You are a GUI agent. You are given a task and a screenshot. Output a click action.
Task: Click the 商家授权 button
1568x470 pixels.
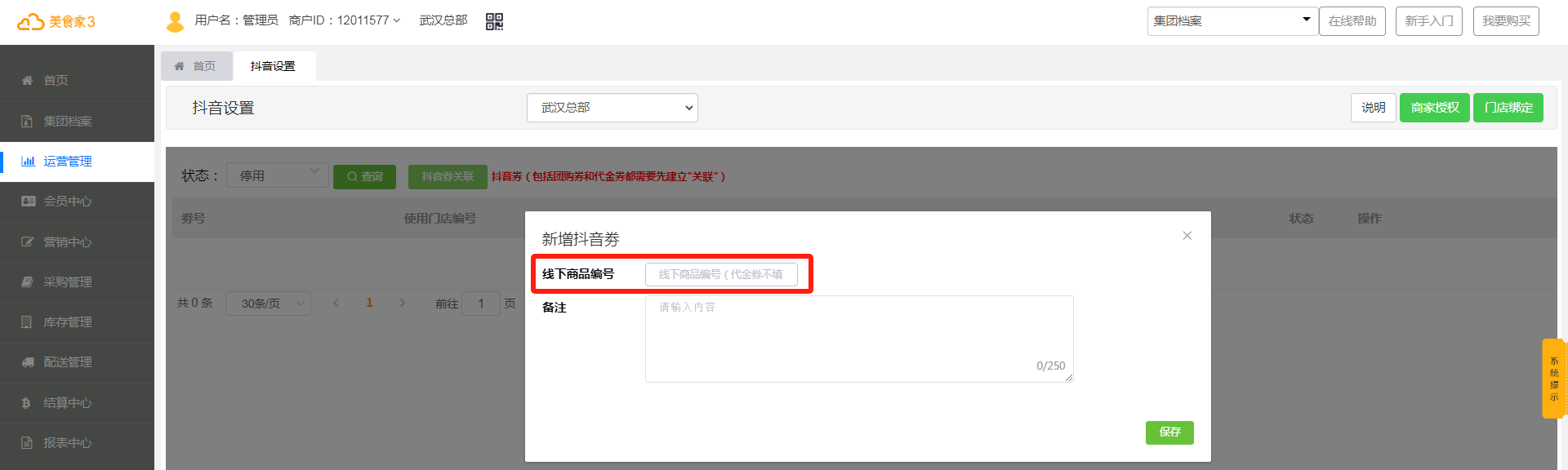(x=1435, y=108)
